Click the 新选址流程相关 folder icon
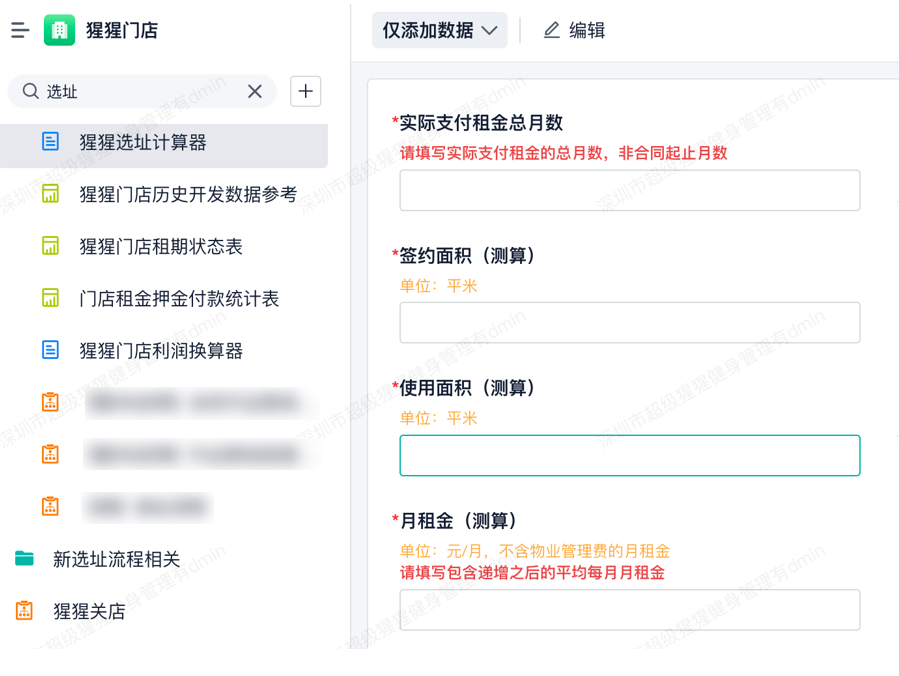Image resolution: width=899 pixels, height=676 pixels. pyautogui.click(x=25, y=558)
